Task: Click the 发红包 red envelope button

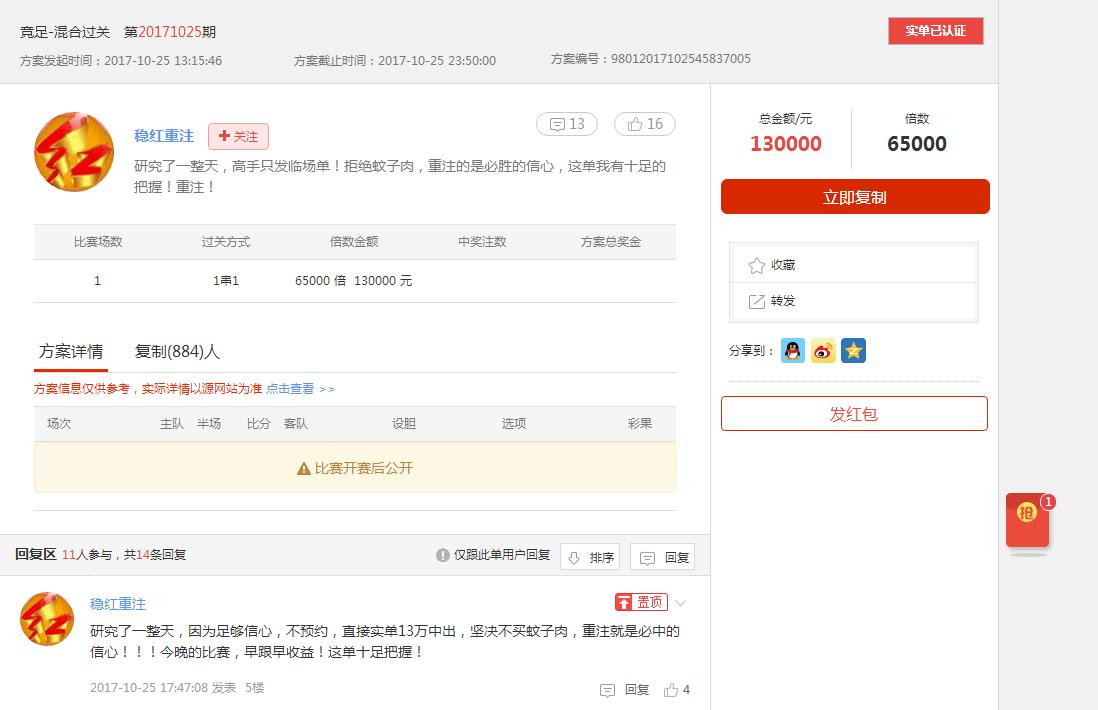Action: tap(854, 413)
